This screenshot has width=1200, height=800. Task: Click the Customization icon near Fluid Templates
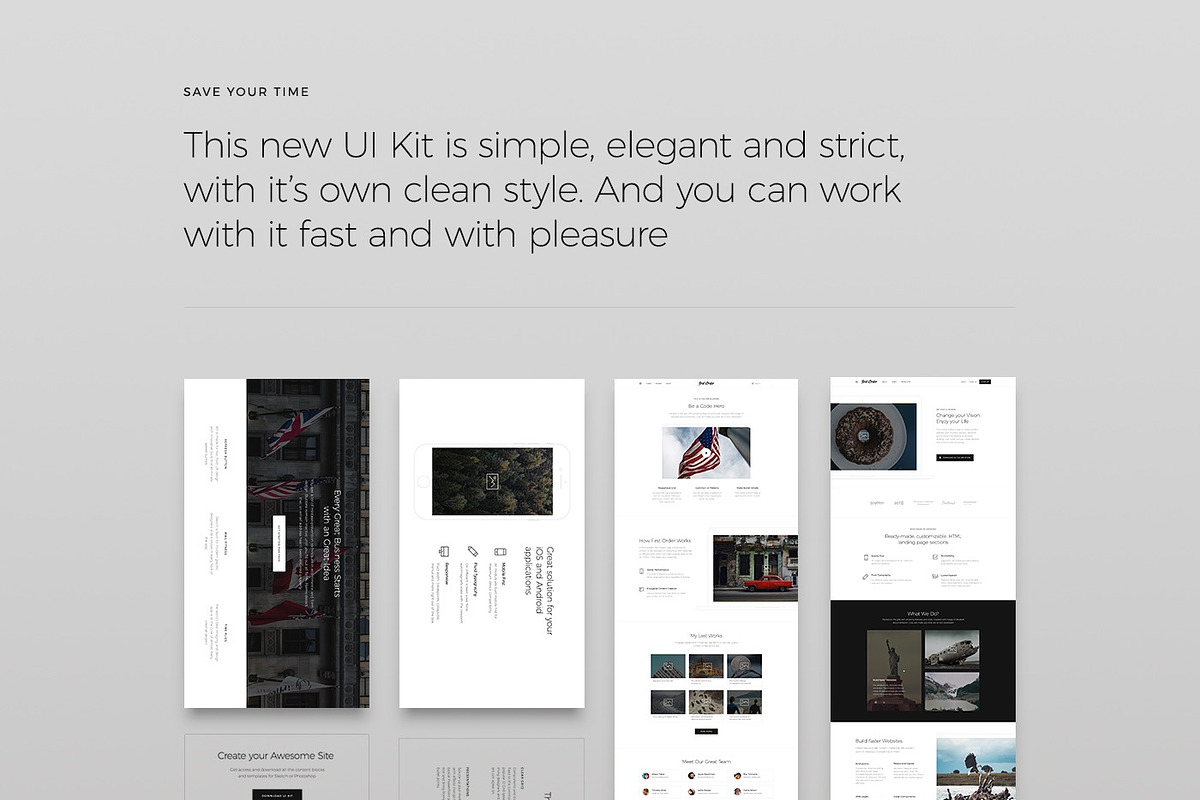(936, 577)
